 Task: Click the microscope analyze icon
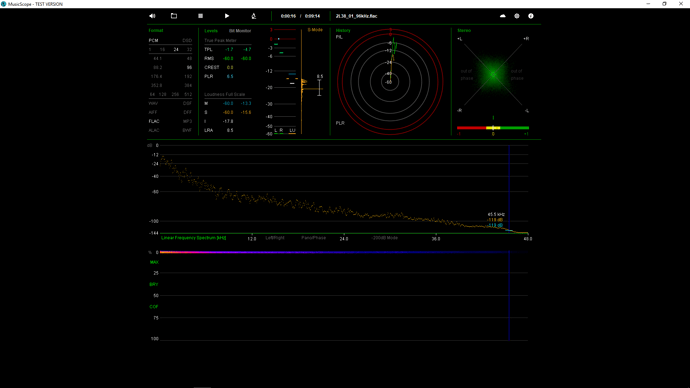coord(253,16)
